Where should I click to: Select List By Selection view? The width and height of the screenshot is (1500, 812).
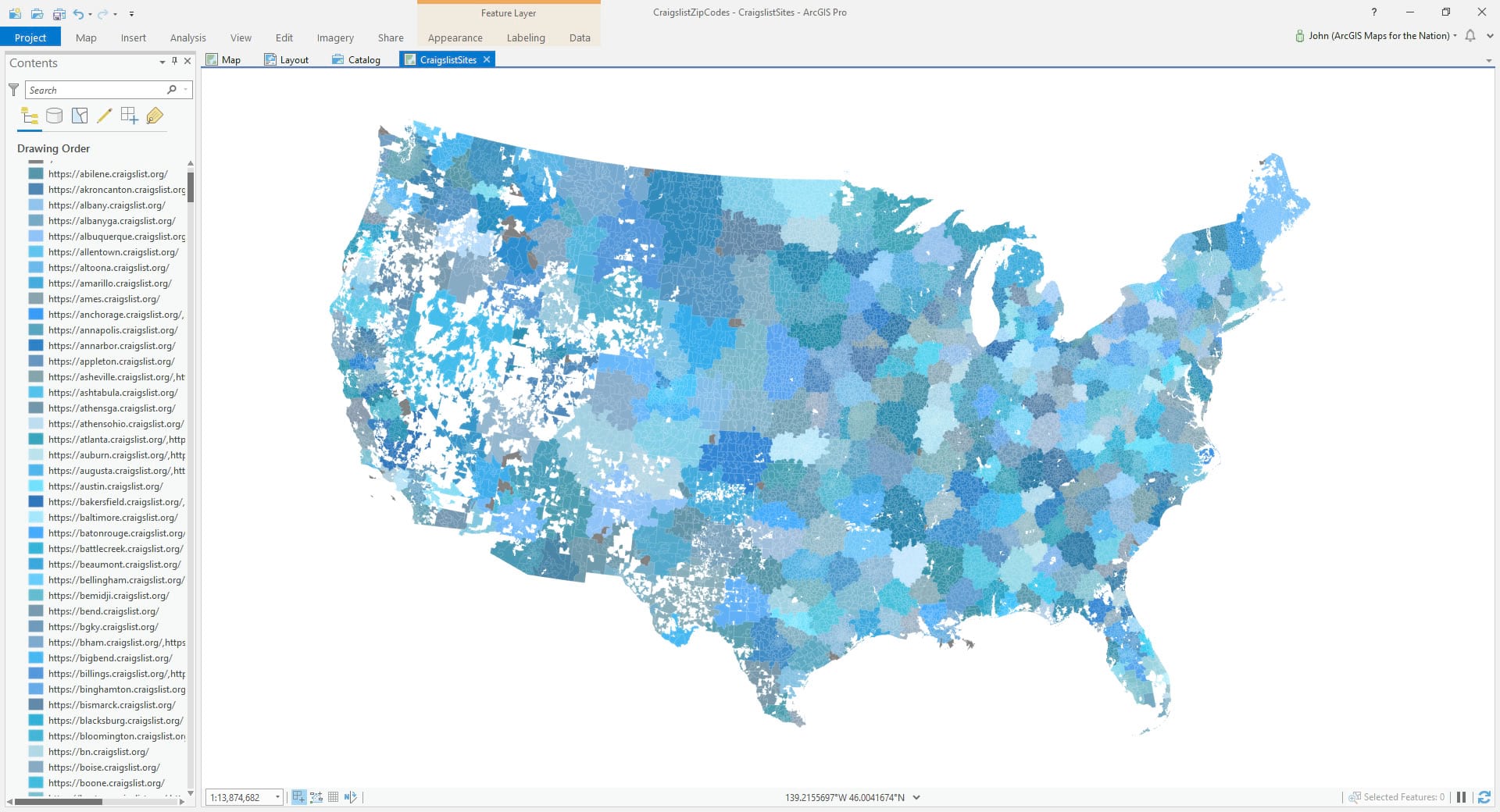pyautogui.click(x=80, y=116)
